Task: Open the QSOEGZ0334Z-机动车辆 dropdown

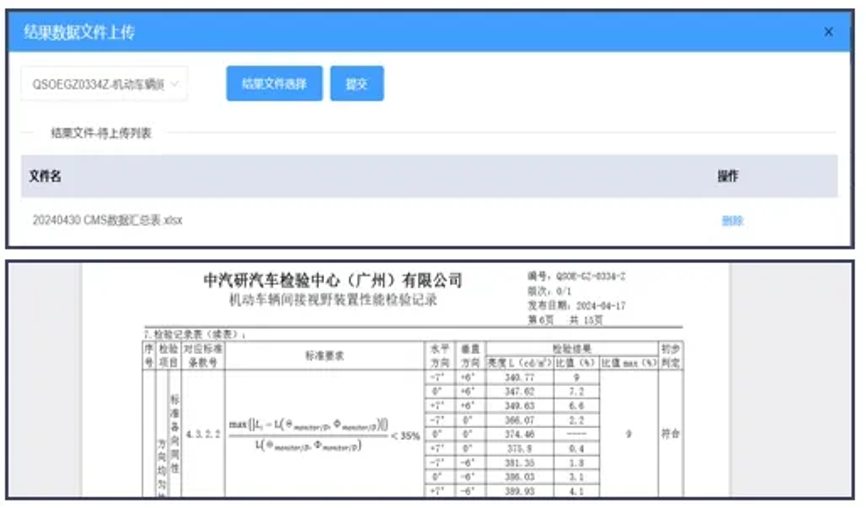Action: (x=104, y=84)
